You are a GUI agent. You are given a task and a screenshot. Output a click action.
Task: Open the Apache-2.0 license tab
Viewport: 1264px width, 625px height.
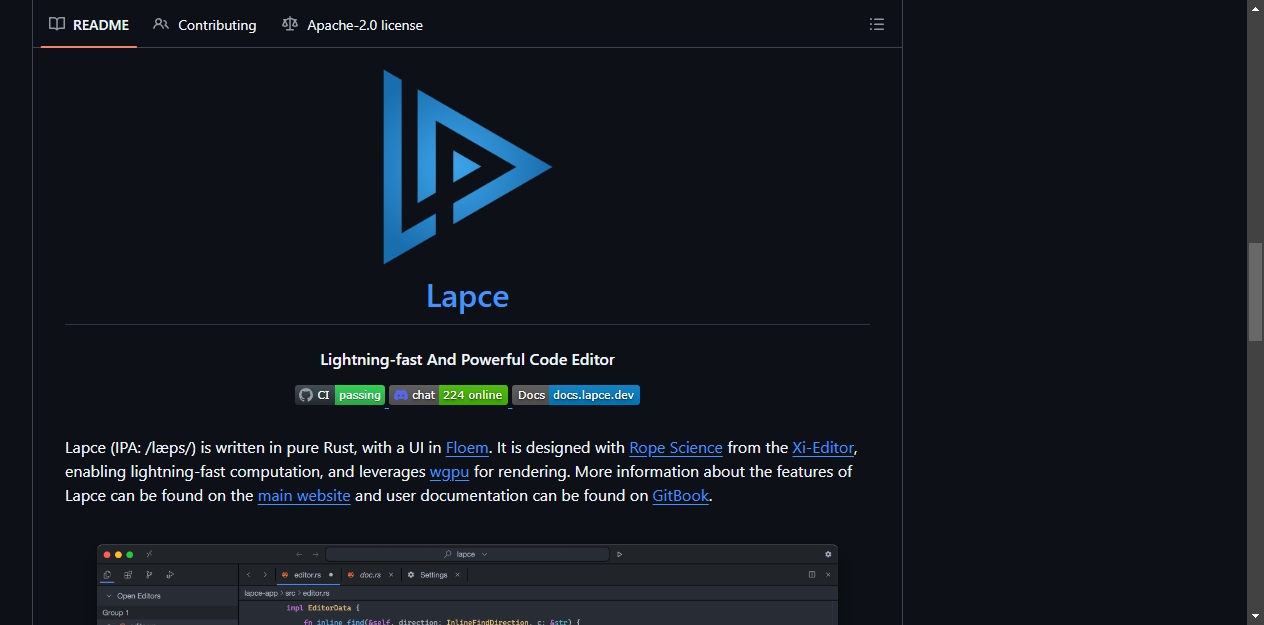pos(352,24)
